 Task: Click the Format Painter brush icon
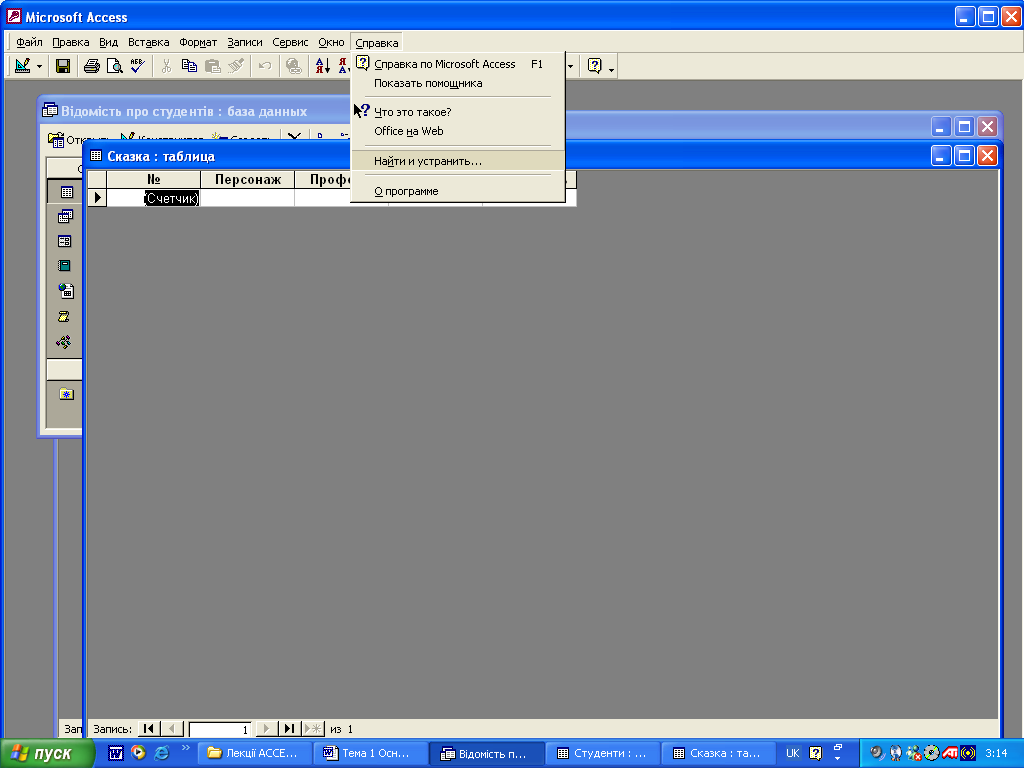236,66
